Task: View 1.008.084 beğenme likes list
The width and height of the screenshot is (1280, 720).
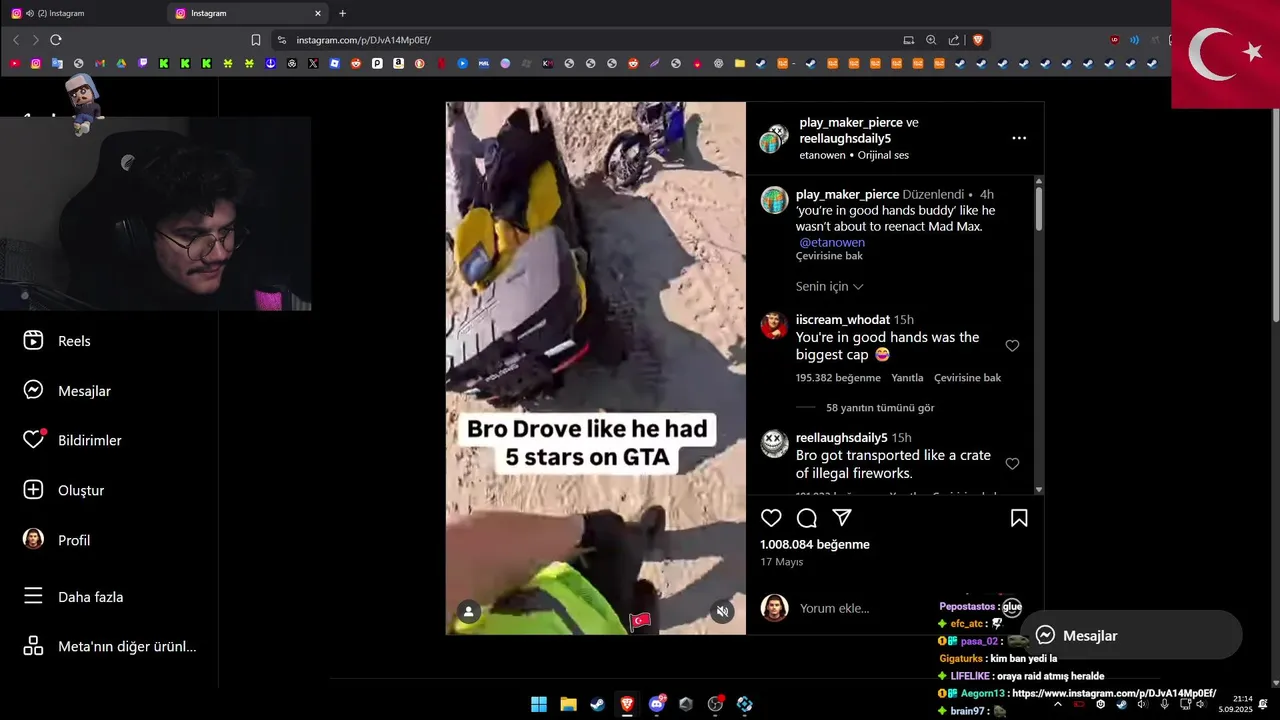Action: 815,545
